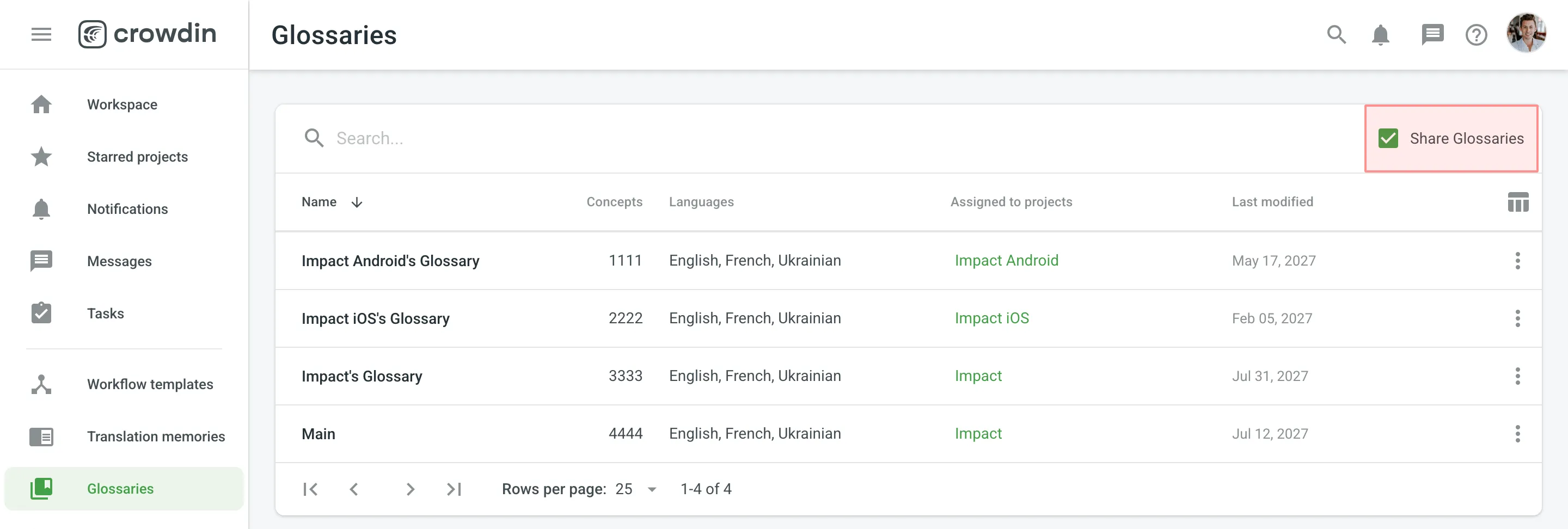Open messages chat icon in header
This screenshot has height=529, width=1568.
[1432, 35]
